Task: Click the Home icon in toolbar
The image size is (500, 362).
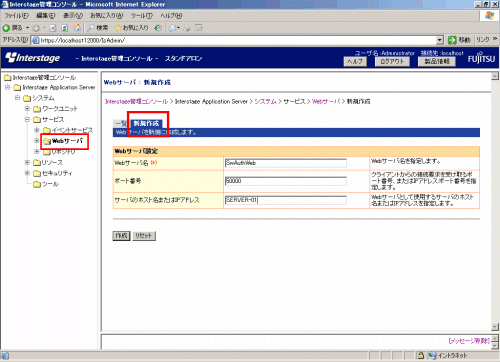Action: (x=77, y=28)
